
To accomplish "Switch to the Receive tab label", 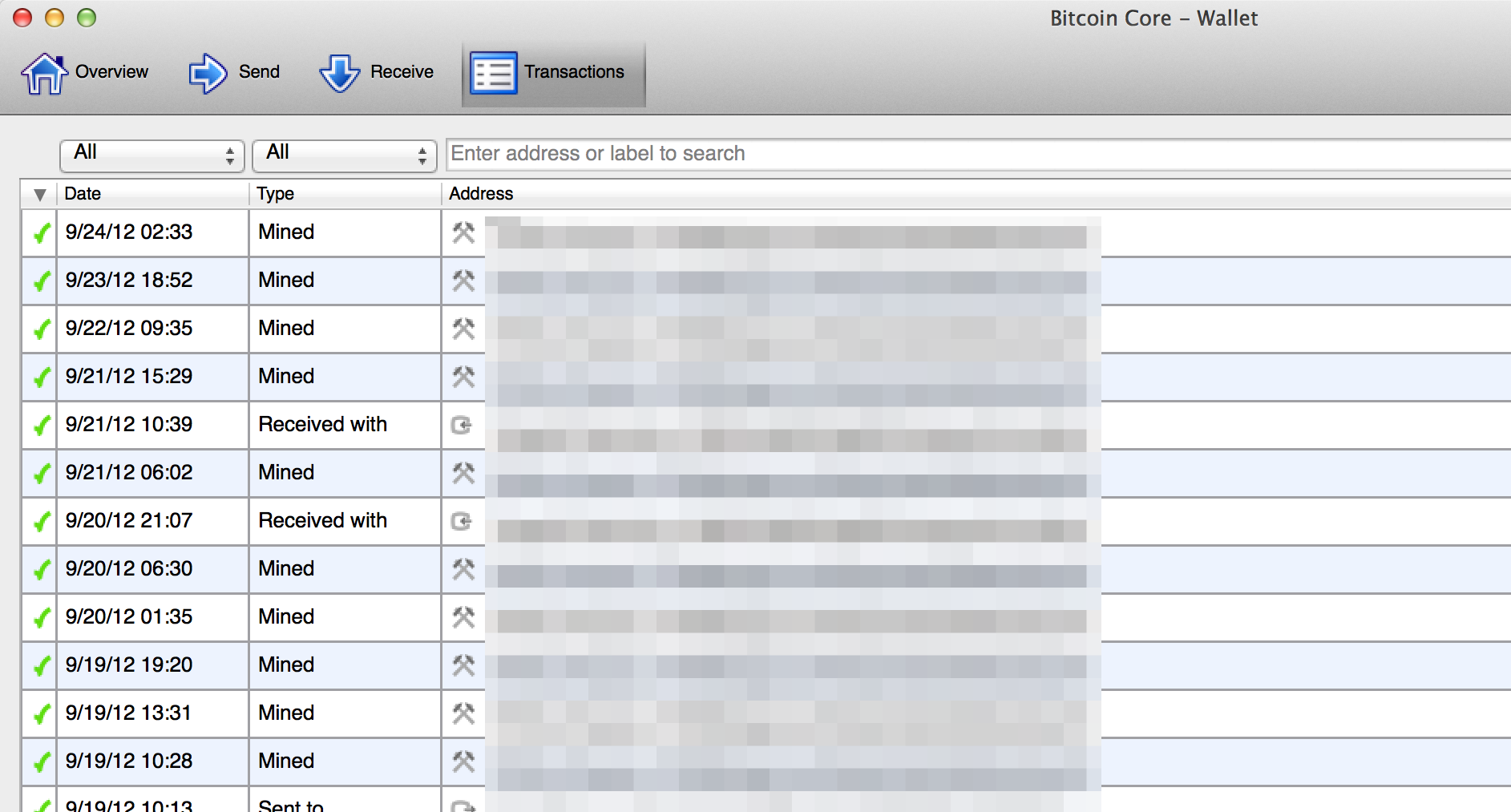I will click(402, 72).
